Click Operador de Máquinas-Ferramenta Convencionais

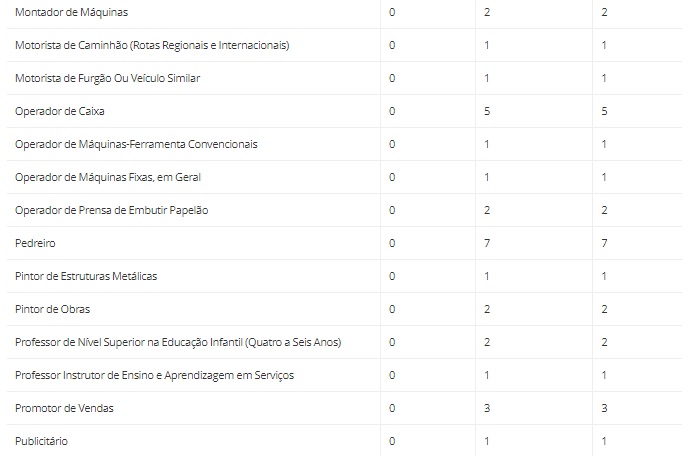[x=136, y=144]
